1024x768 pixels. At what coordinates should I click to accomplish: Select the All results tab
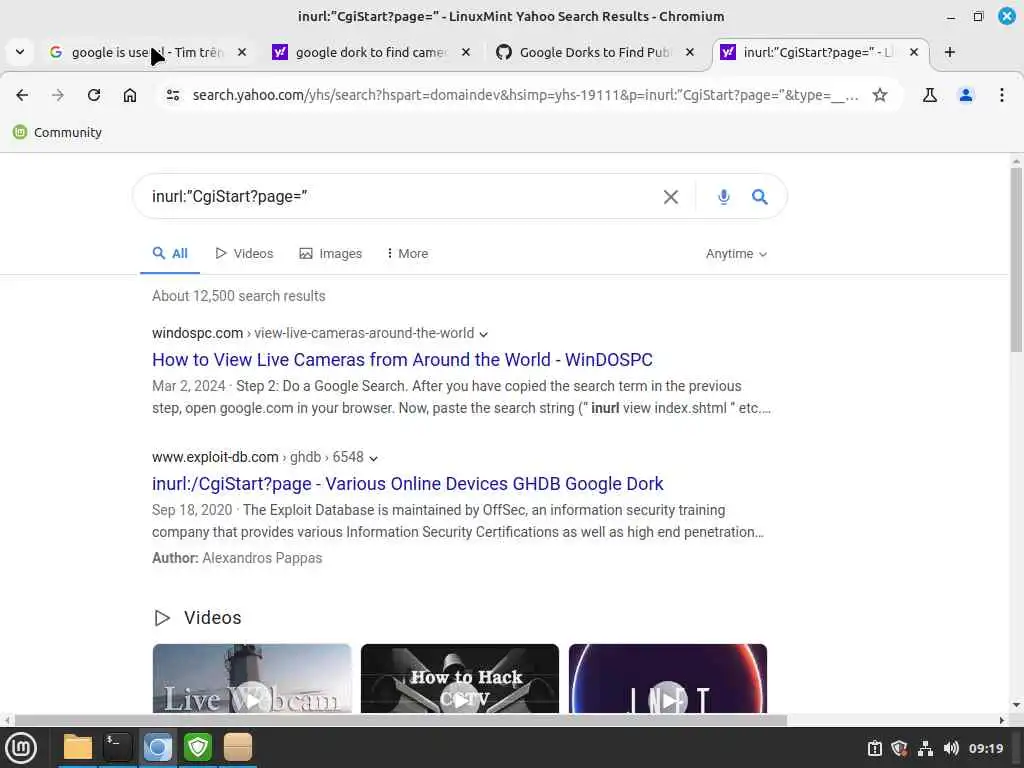point(170,253)
